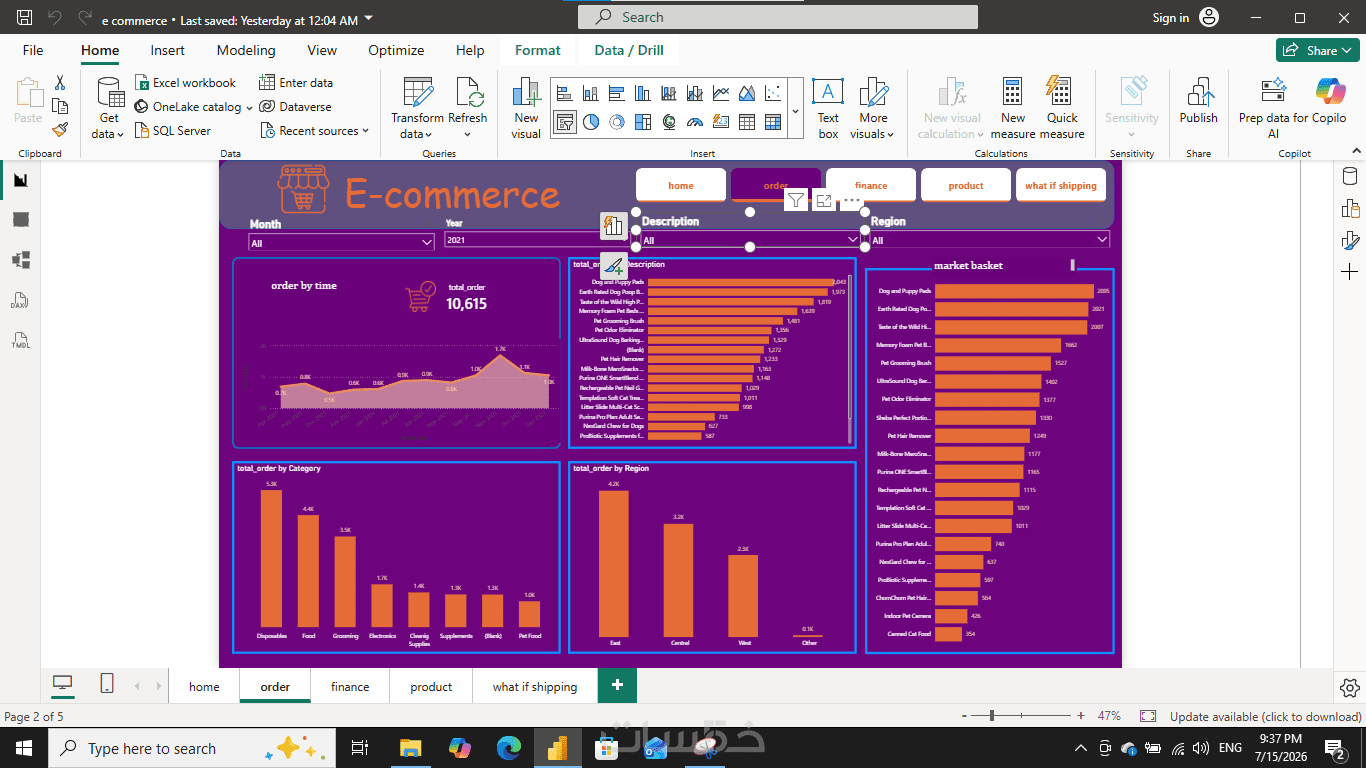Image resolution: width=1366 pixels, height=768 pixels.
Task: Toggle the fit to page button
Action: [x=1148, y=716]
